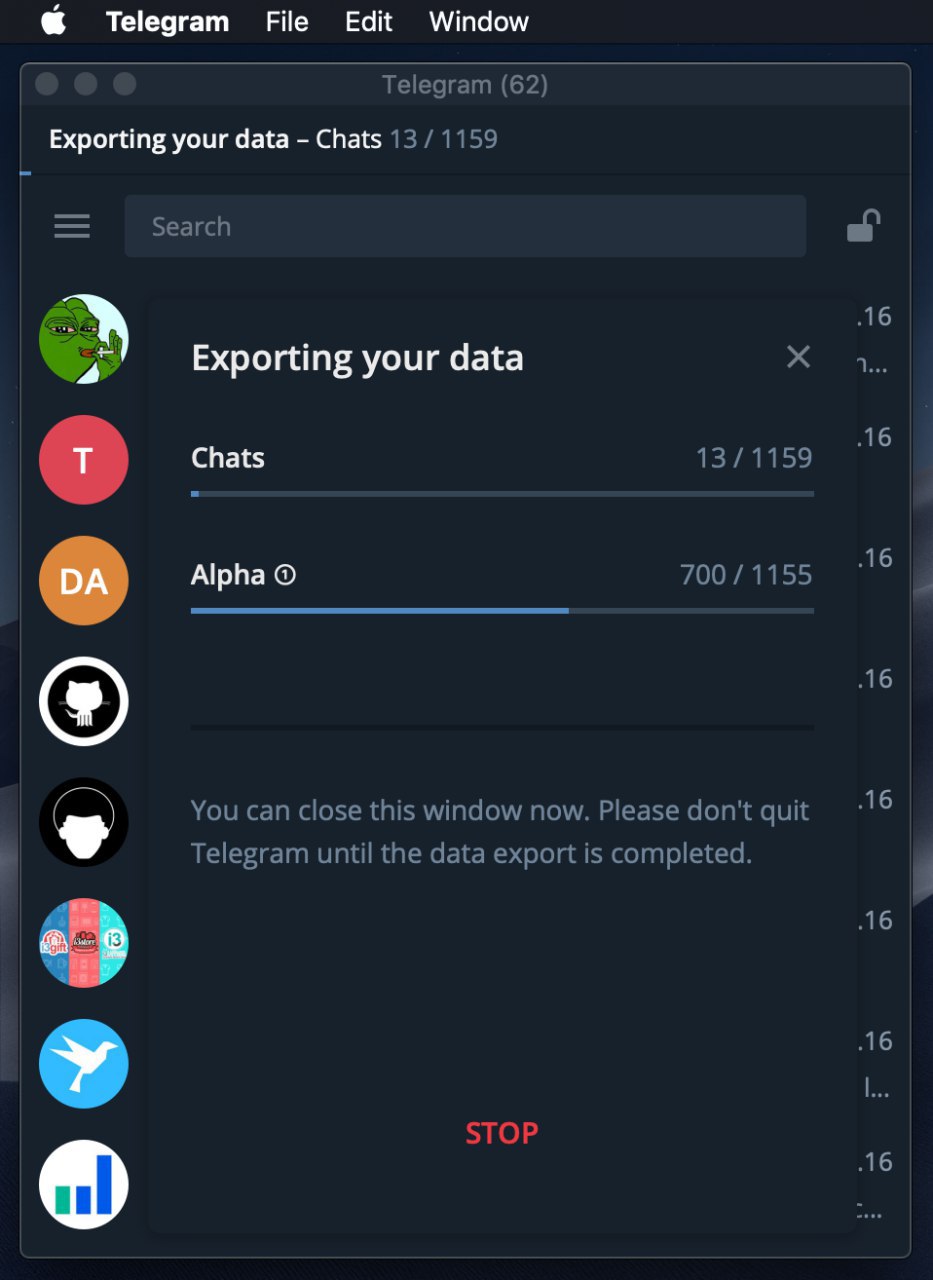Click inside the Search field
This screenshot has width=933, height=1280.
pyautogui.click(x=465, y=227)
